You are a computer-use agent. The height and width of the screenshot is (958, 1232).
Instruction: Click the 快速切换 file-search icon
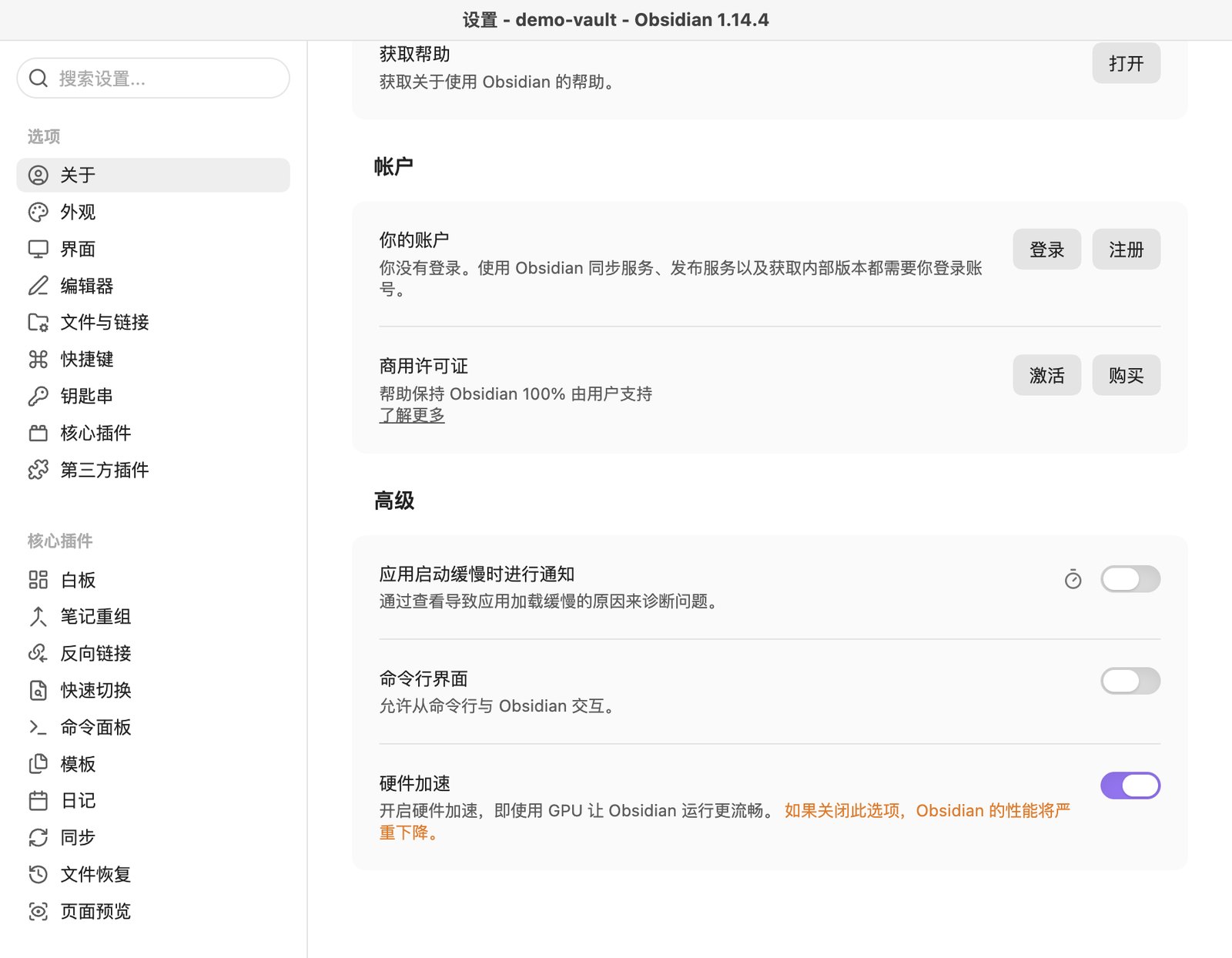coord(38,690)
